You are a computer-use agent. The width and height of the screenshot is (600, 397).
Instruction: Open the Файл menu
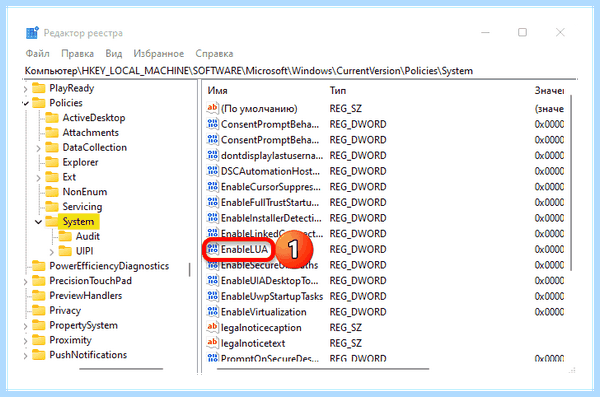pyautogui.click(x=38, y=54)
